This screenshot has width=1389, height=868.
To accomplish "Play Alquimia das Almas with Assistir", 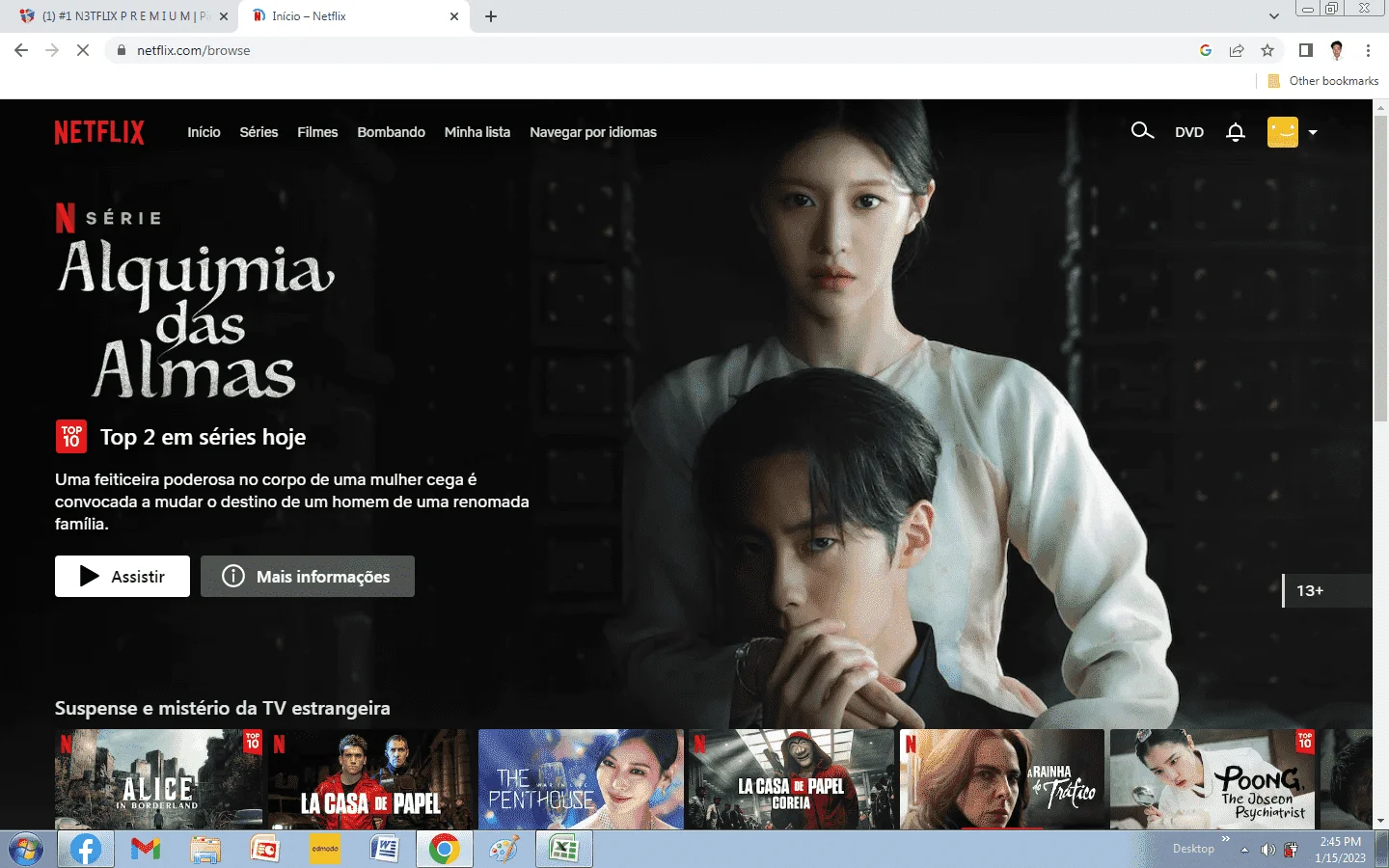I will click(123, 576).
